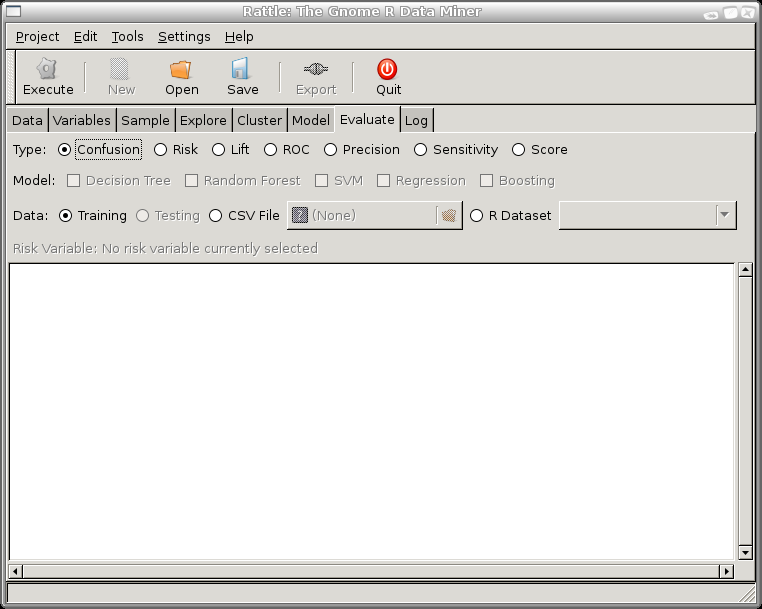Choose Testing as the data source
Image resolution: width=762 pixels, height=609 pixels.
click(142, 215)
